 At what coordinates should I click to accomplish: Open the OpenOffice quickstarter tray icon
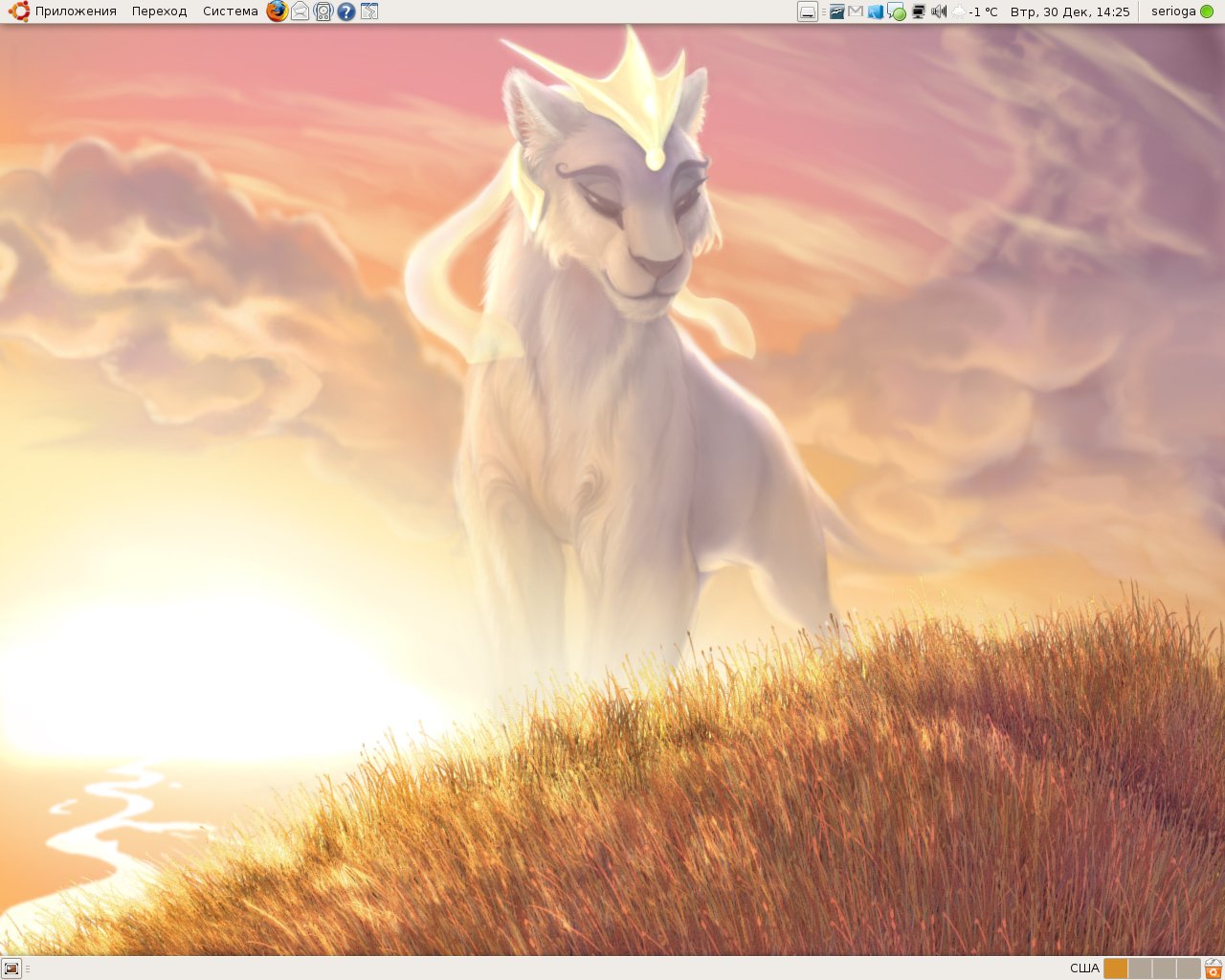click(836, 11)
